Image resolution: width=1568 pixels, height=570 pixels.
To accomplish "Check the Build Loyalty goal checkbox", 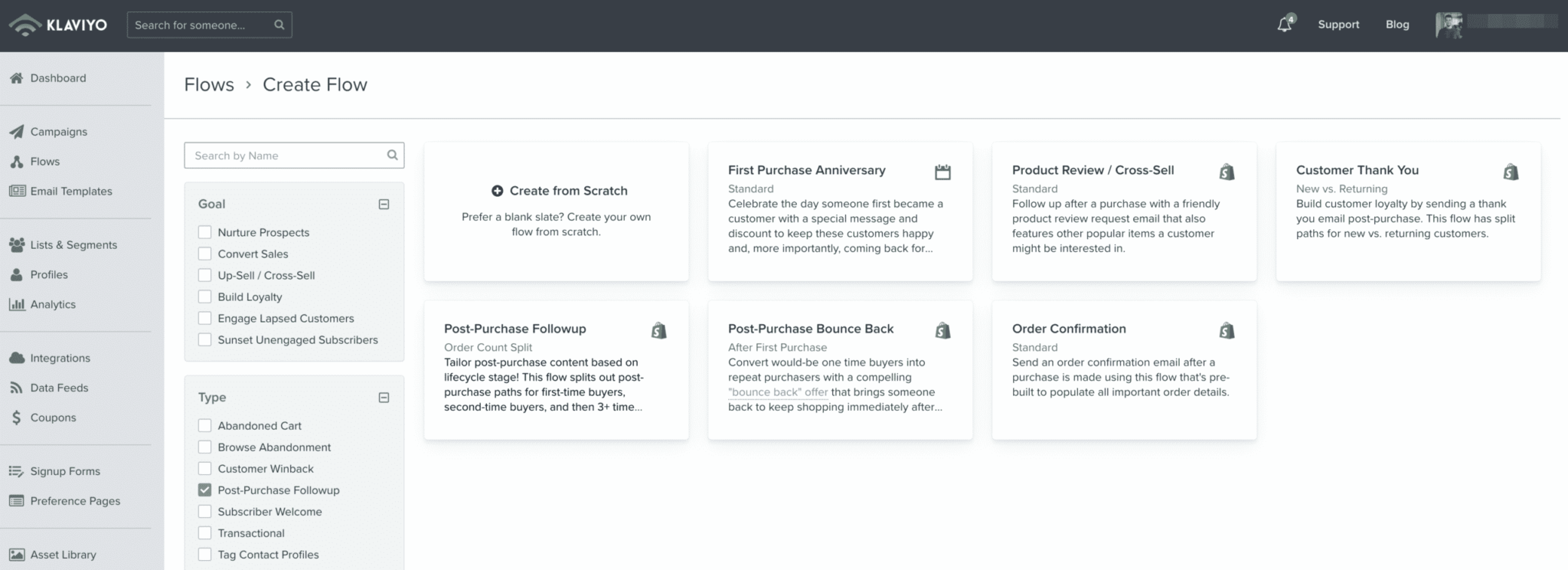I will [204, 297].
